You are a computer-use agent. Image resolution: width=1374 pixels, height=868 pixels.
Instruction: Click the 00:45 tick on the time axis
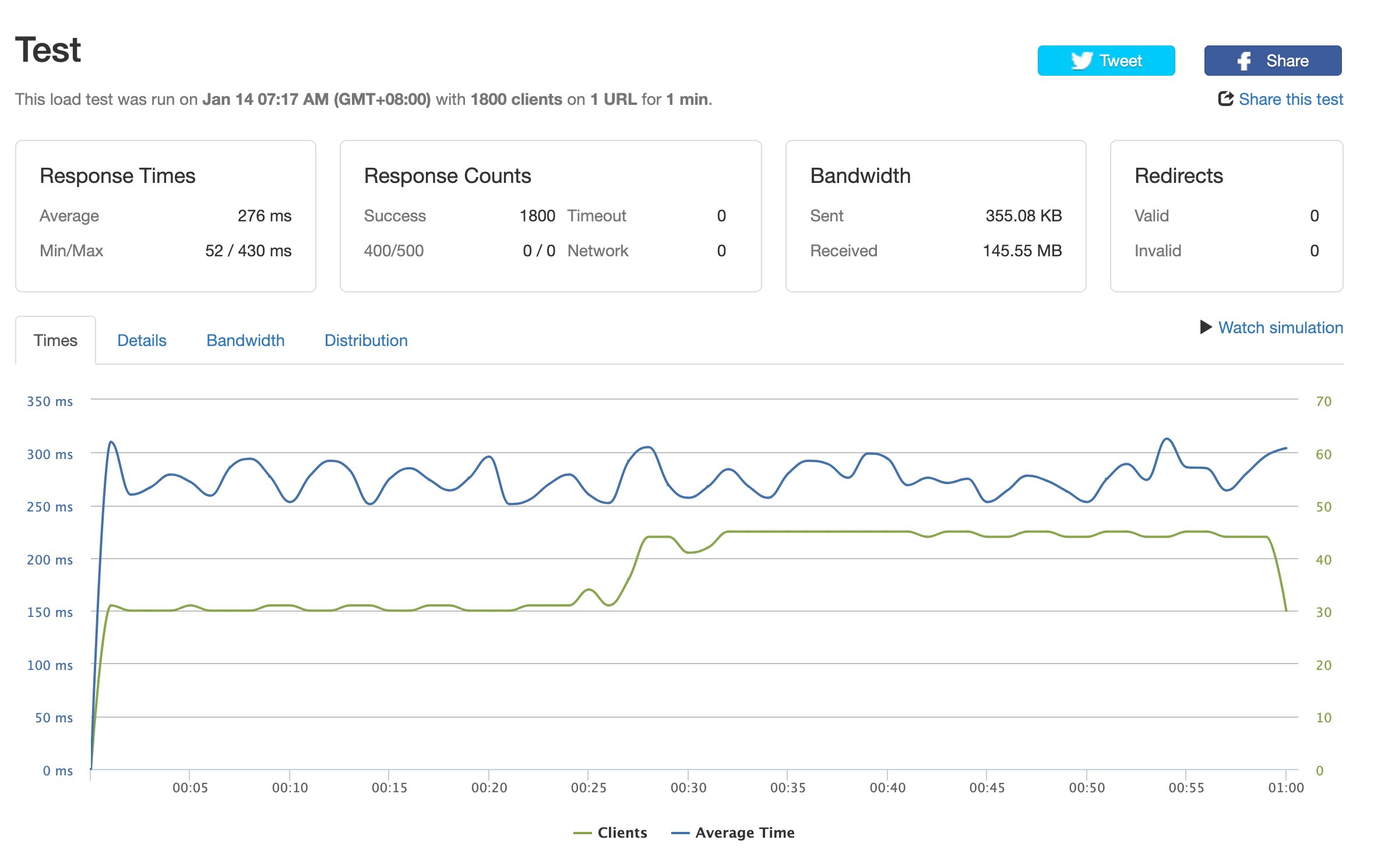coord(987,788)
